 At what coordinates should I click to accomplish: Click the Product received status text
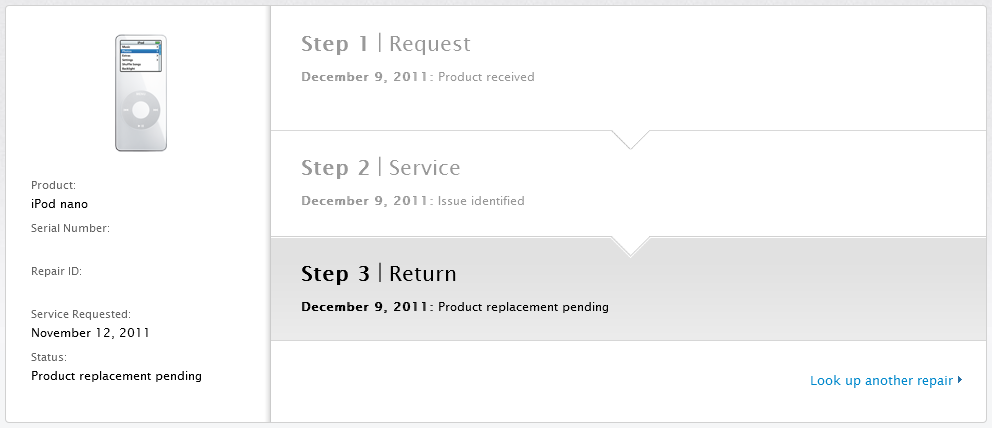pos(486,77)
